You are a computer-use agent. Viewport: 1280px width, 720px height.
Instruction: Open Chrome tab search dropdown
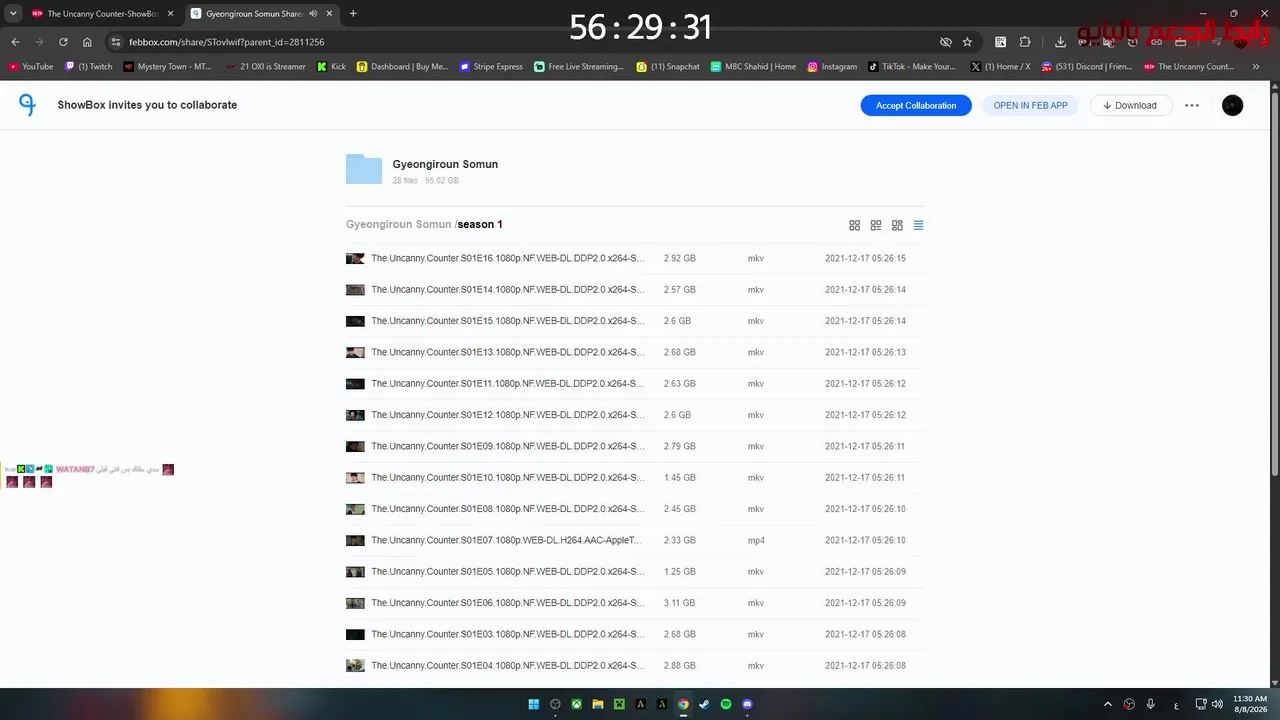click(x=13, y=14)
